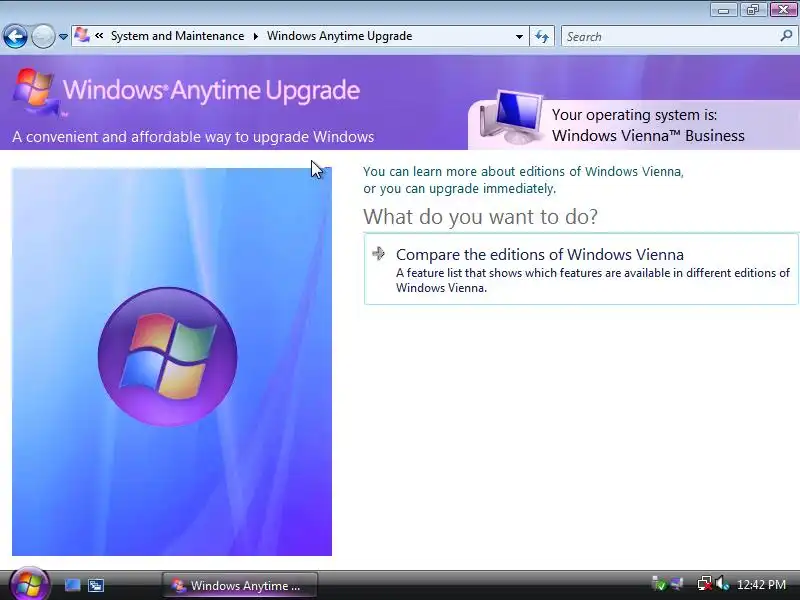Image resolution: width=800 pixels, height=600 pixels.
Task: Click the green arrow beside Compare editions
Action: (x=379, y=253)
